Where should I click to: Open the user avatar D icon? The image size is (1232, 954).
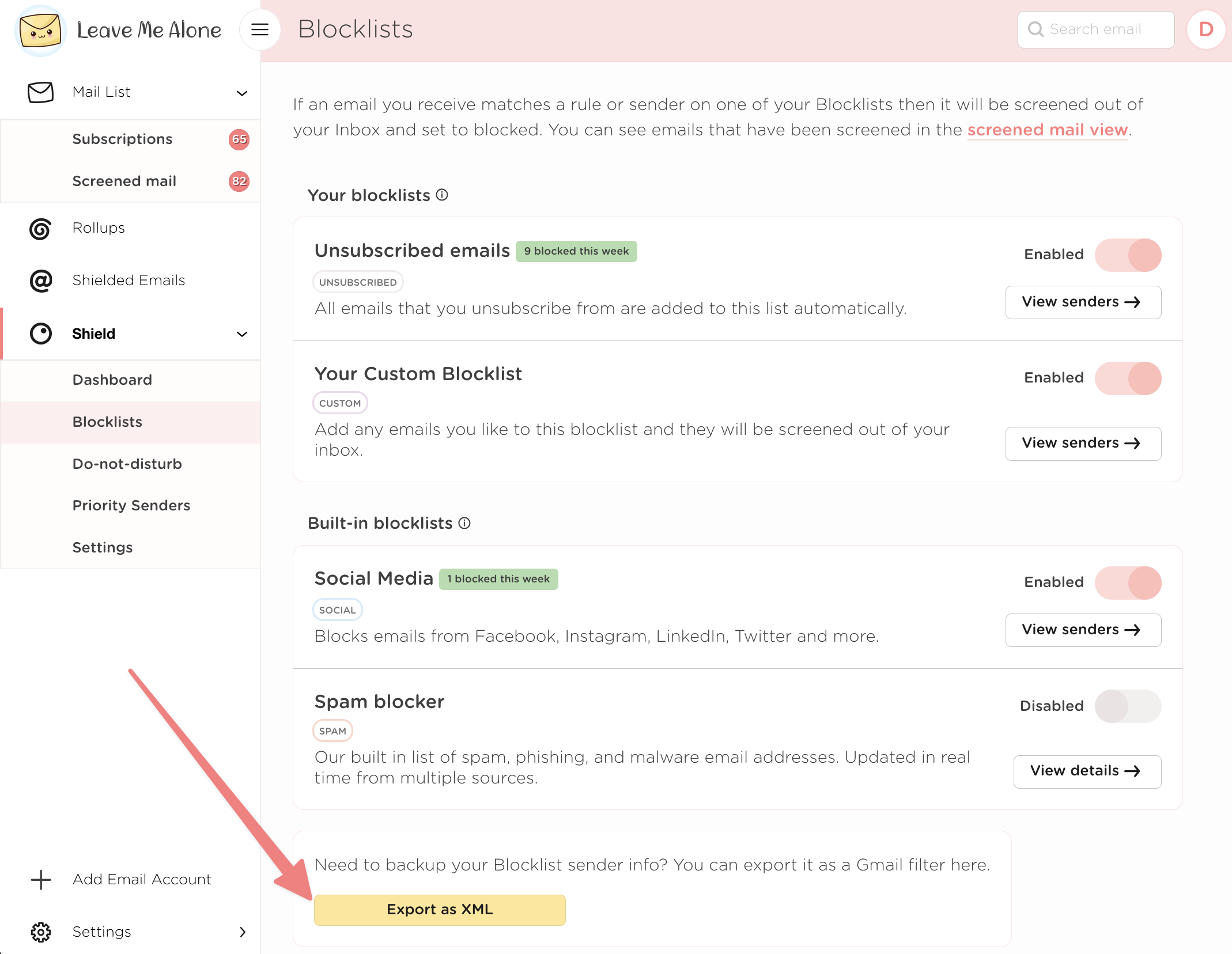(1205, 29)
